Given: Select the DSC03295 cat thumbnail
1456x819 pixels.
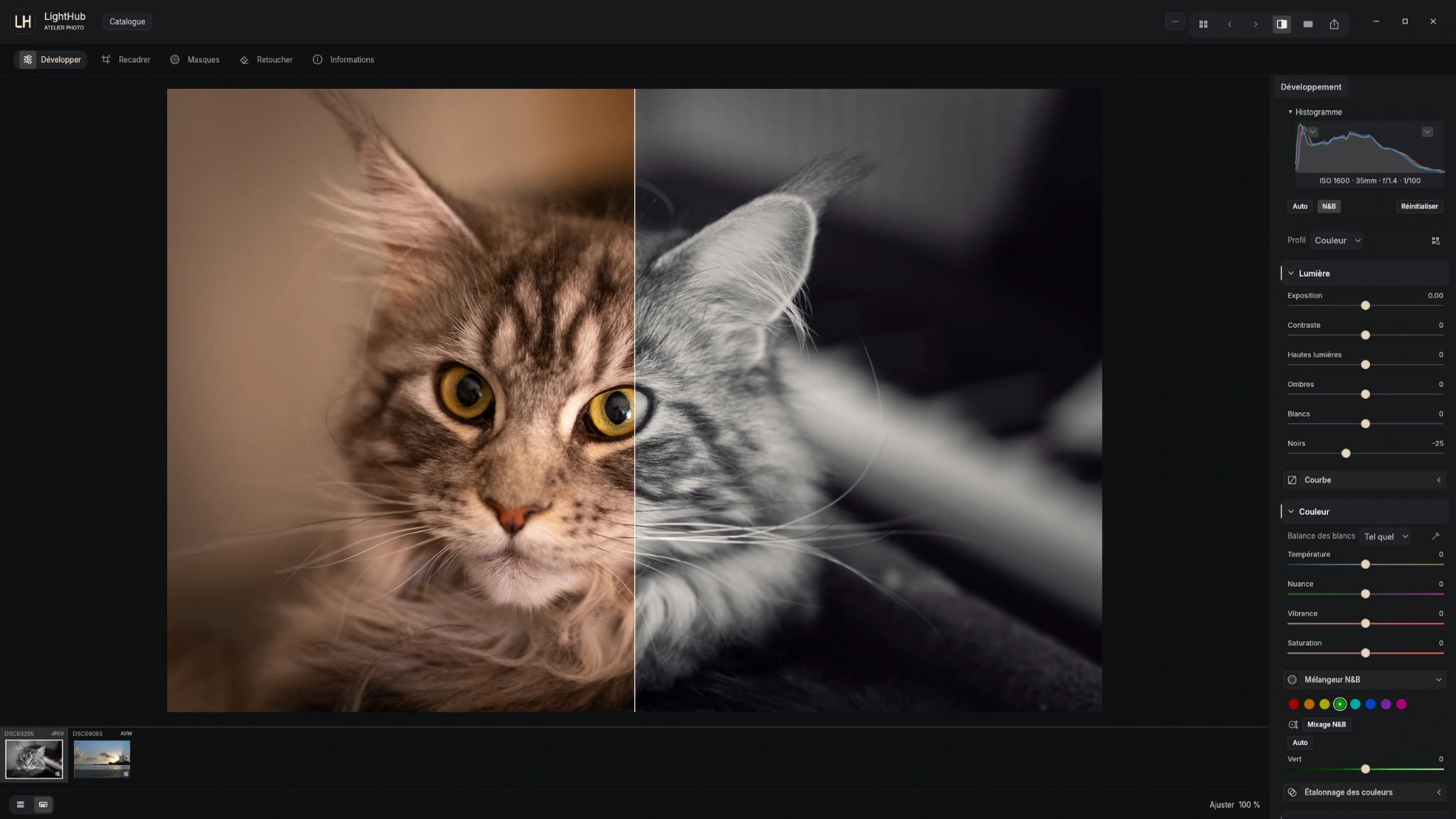Looking at the screenshot, I should [33, 759].
